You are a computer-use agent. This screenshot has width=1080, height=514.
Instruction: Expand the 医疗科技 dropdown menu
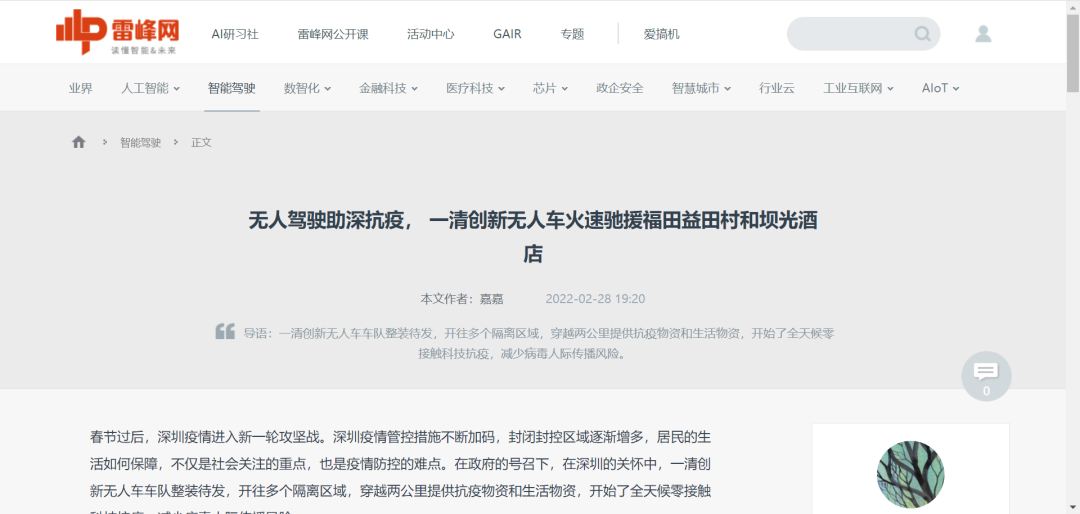click(x=475, y=88)
